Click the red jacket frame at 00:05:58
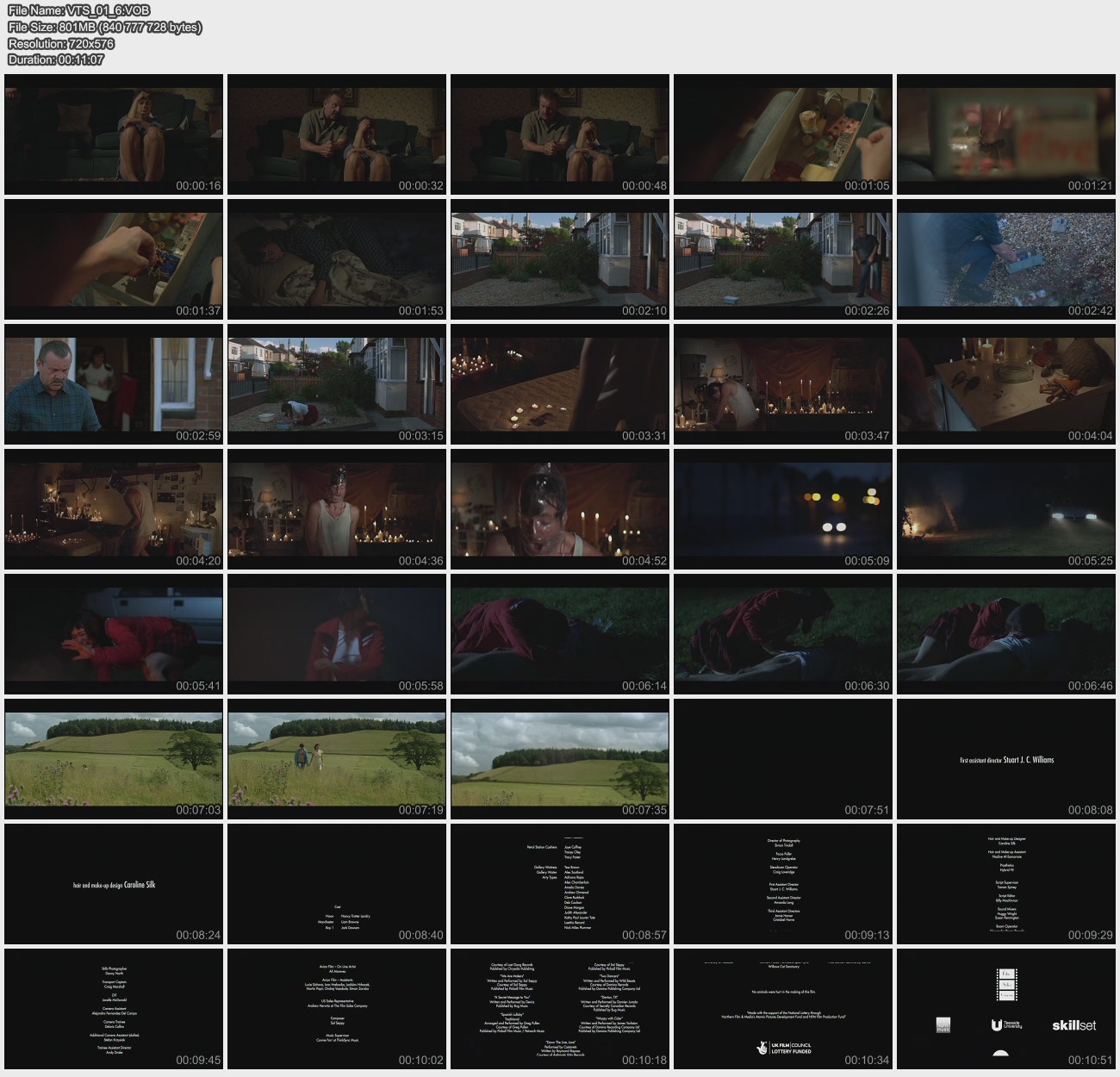Viewport: 1120px width, 1077px height. (x=337, y=633)
